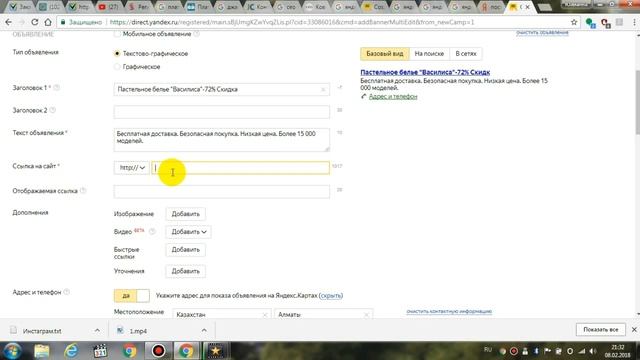640x360 pixels.
Task: Open the http:// protocol dropdown
Action: point(131,168)
